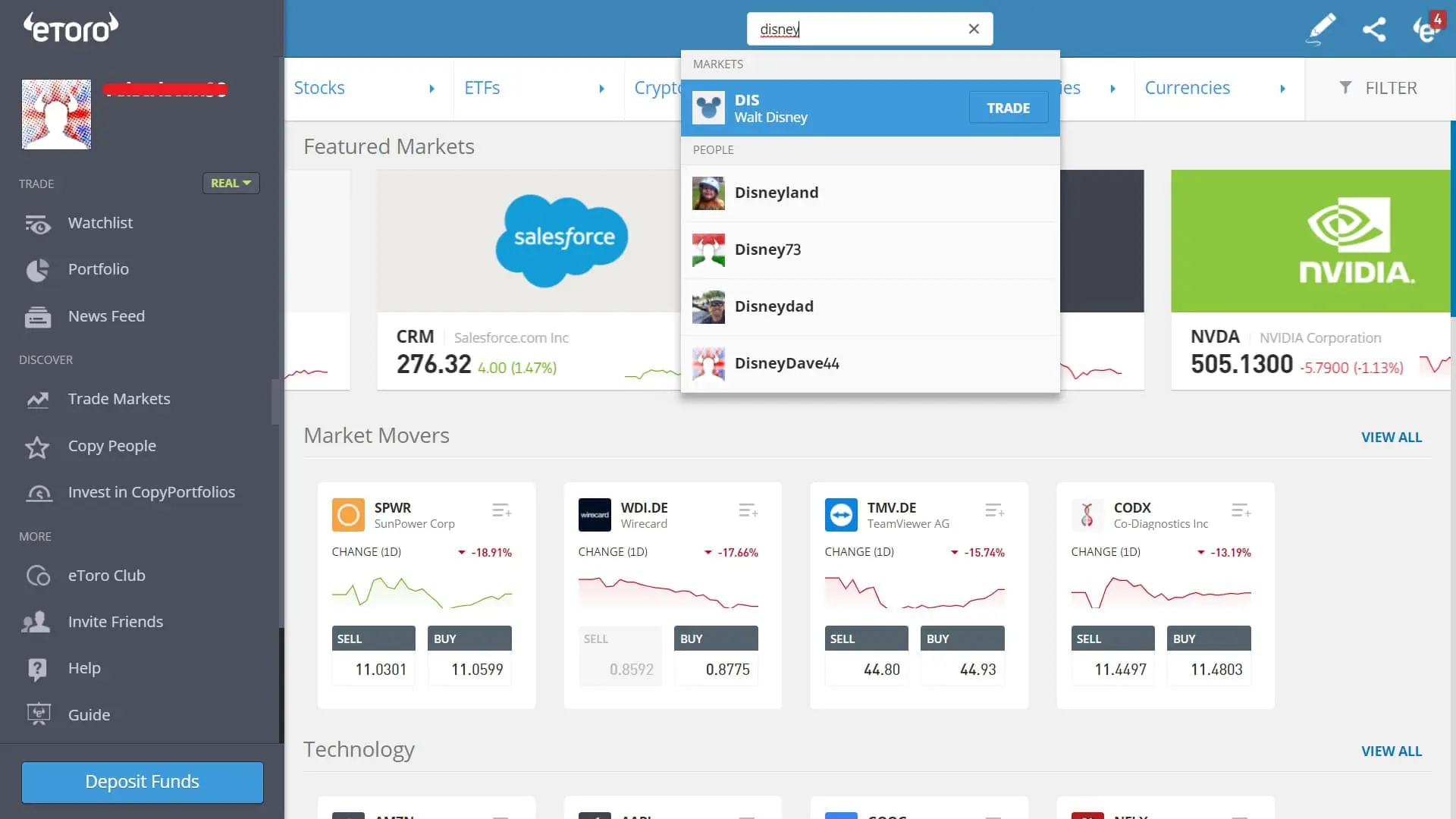Viewport: 1456px width, 819px height.
Task: Open the Stocks tab
Action: pos(319,88)
